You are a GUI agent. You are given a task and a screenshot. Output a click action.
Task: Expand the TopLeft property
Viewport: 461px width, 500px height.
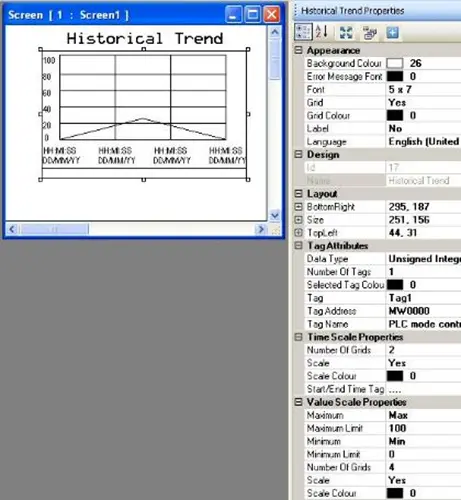pos(299,233)
